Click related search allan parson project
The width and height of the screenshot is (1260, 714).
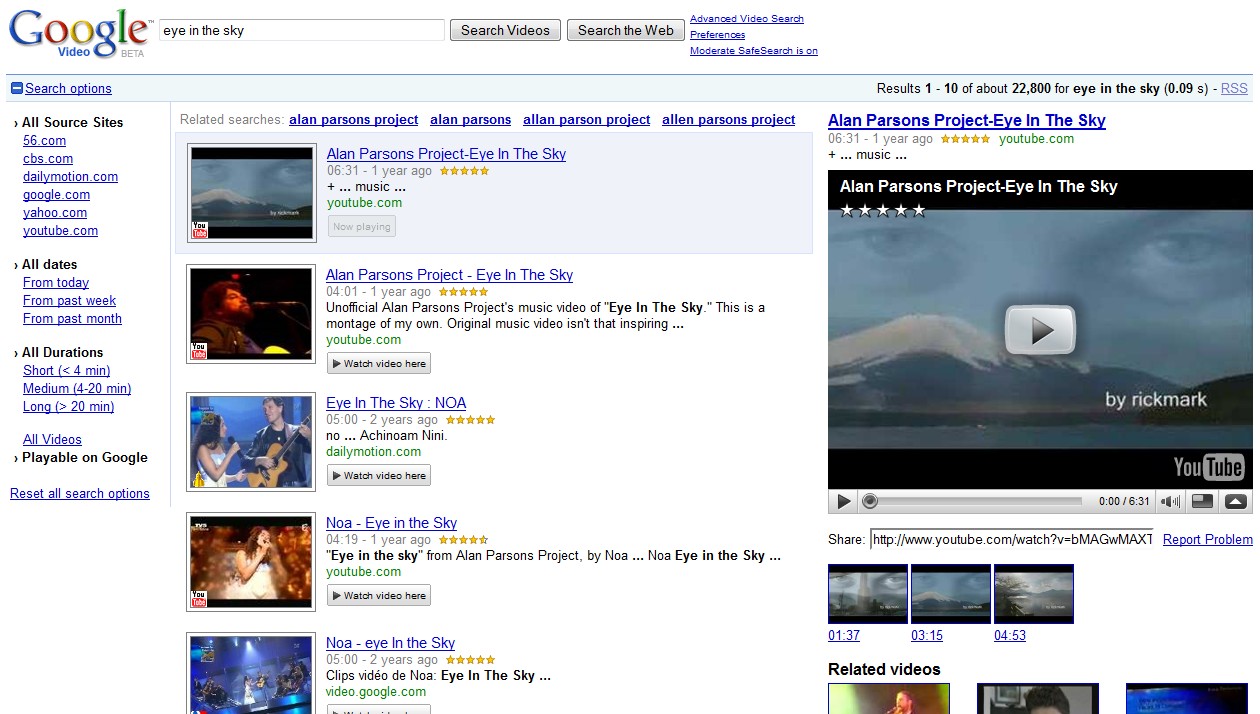pyautogui.click(x=587, y=120)
